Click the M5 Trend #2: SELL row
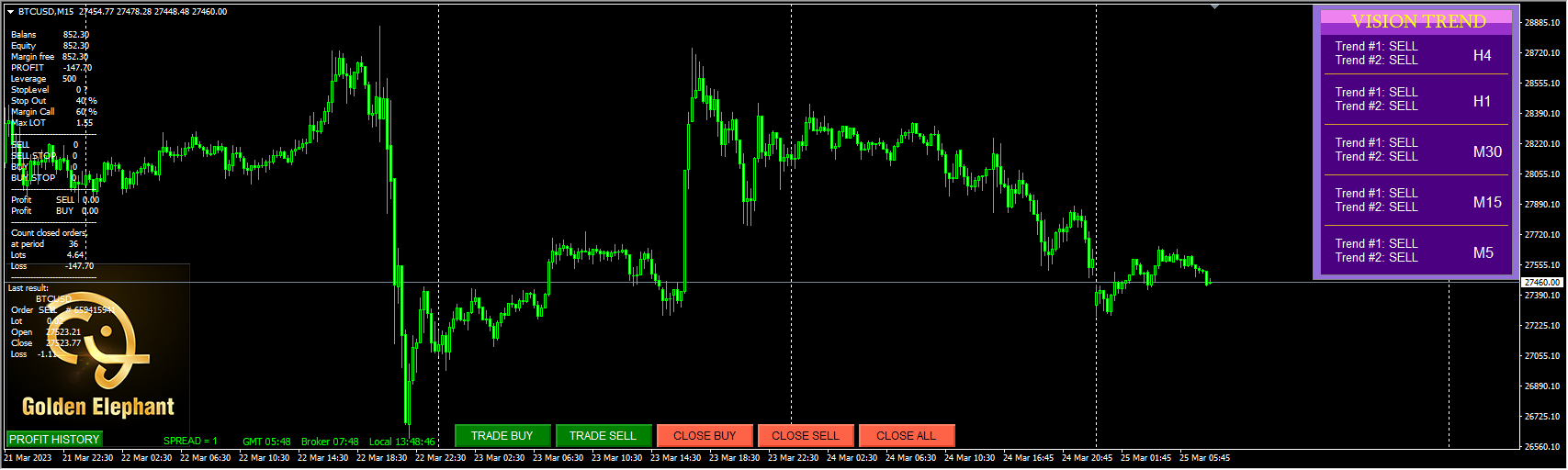1568x470 pixels. (x=1377, y=257)
